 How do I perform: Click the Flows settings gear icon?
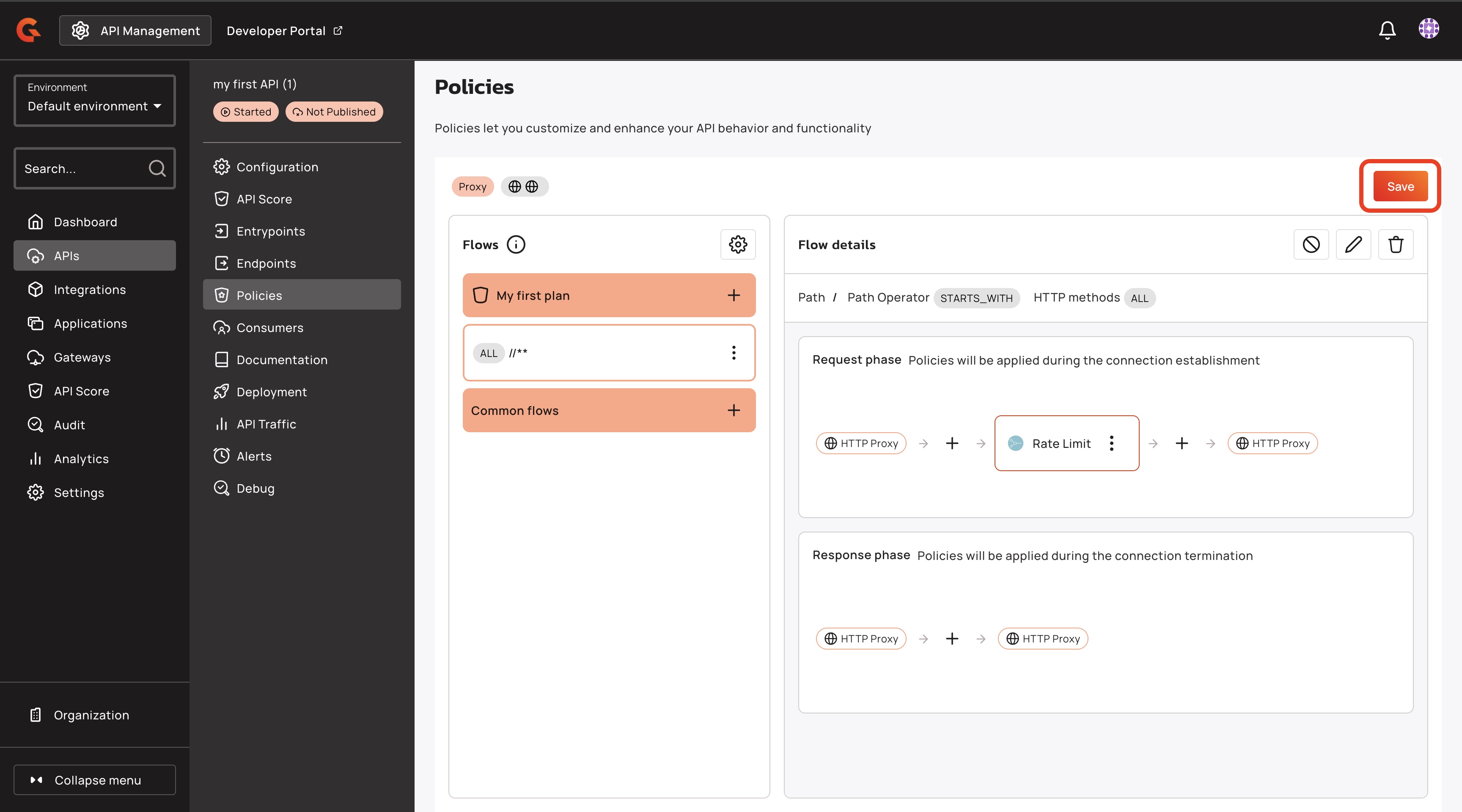(738, 244)
